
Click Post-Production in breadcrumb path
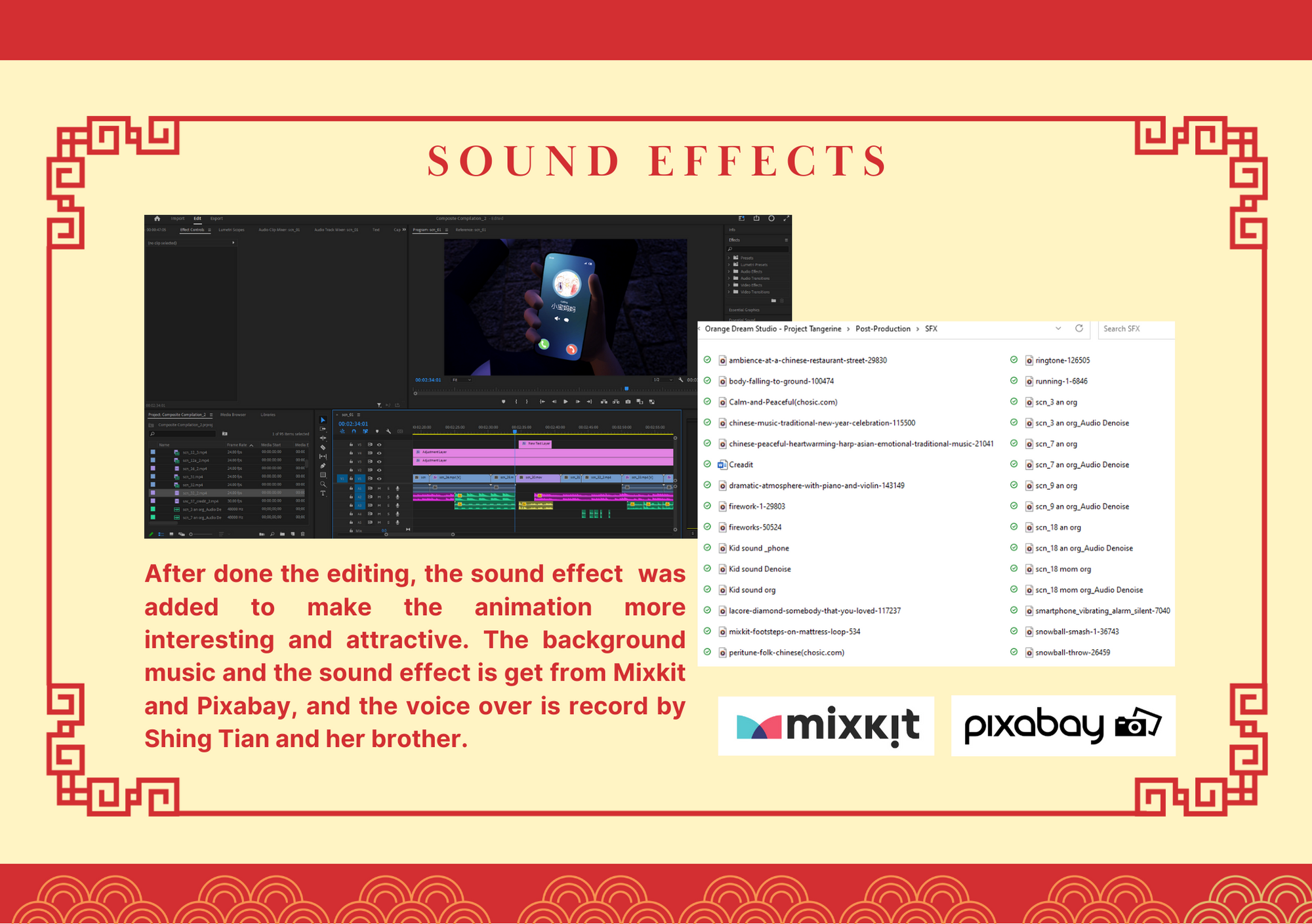(883, 329)
